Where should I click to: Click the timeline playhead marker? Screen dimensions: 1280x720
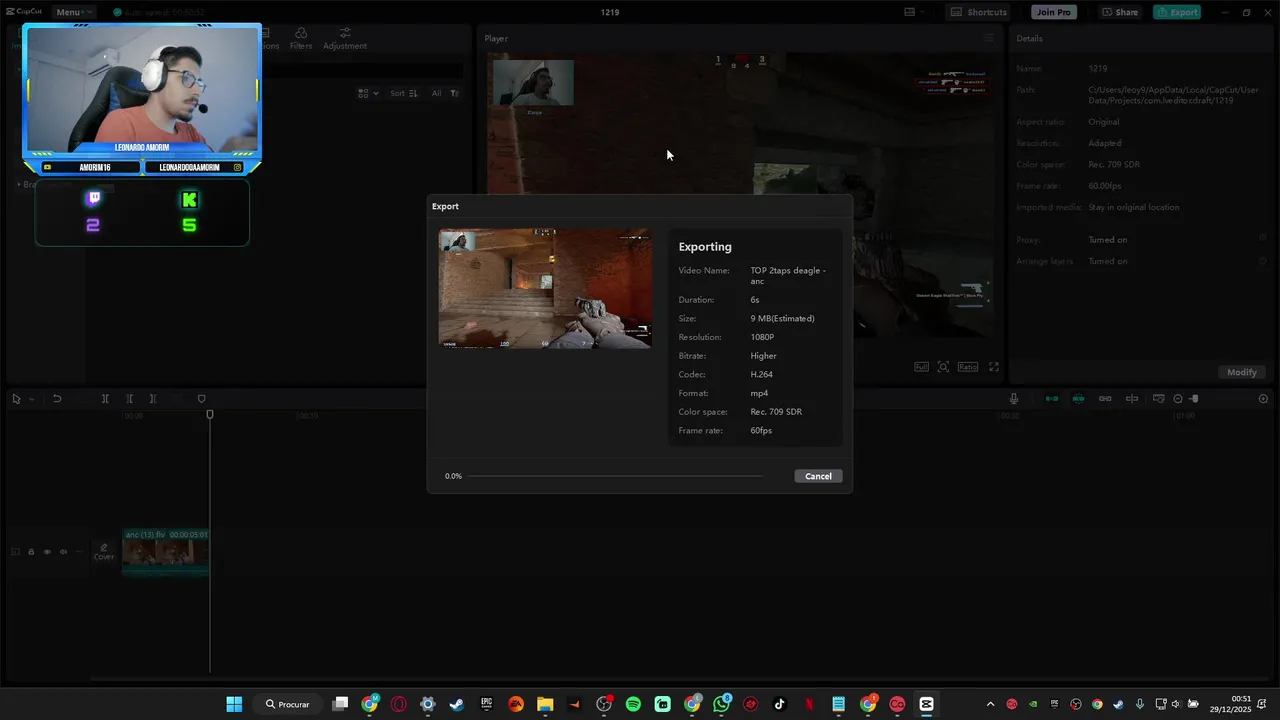[210, 414]
